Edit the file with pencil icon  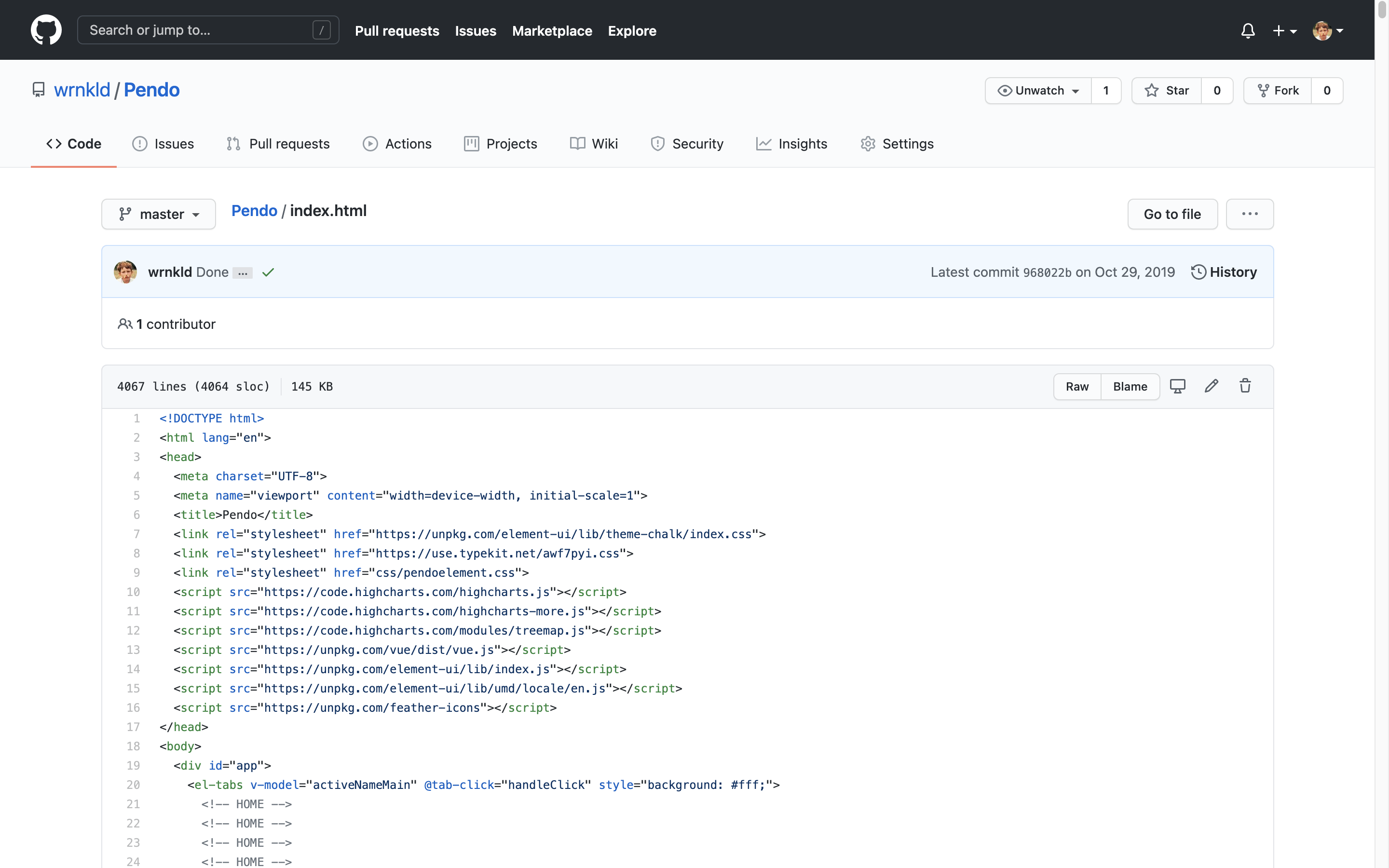coord(1211,386)
